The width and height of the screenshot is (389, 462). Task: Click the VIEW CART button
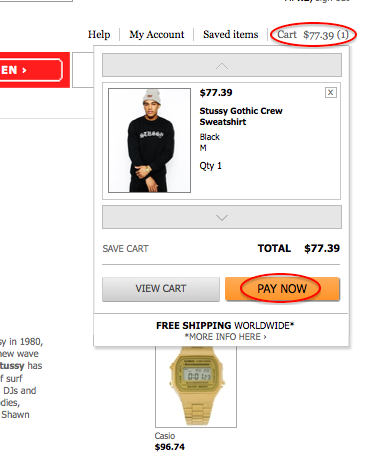click(x=161, y=289)
